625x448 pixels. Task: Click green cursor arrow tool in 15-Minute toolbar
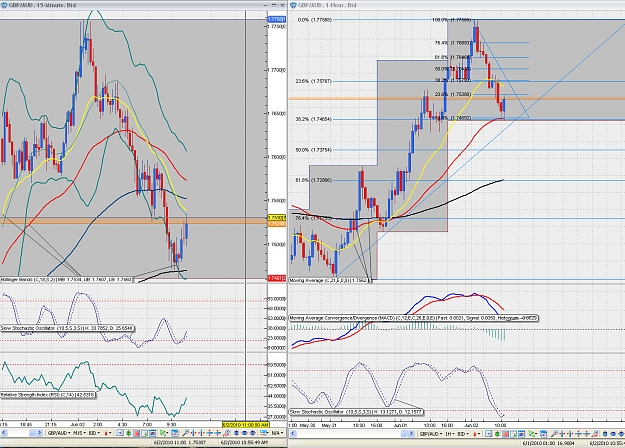162,433
